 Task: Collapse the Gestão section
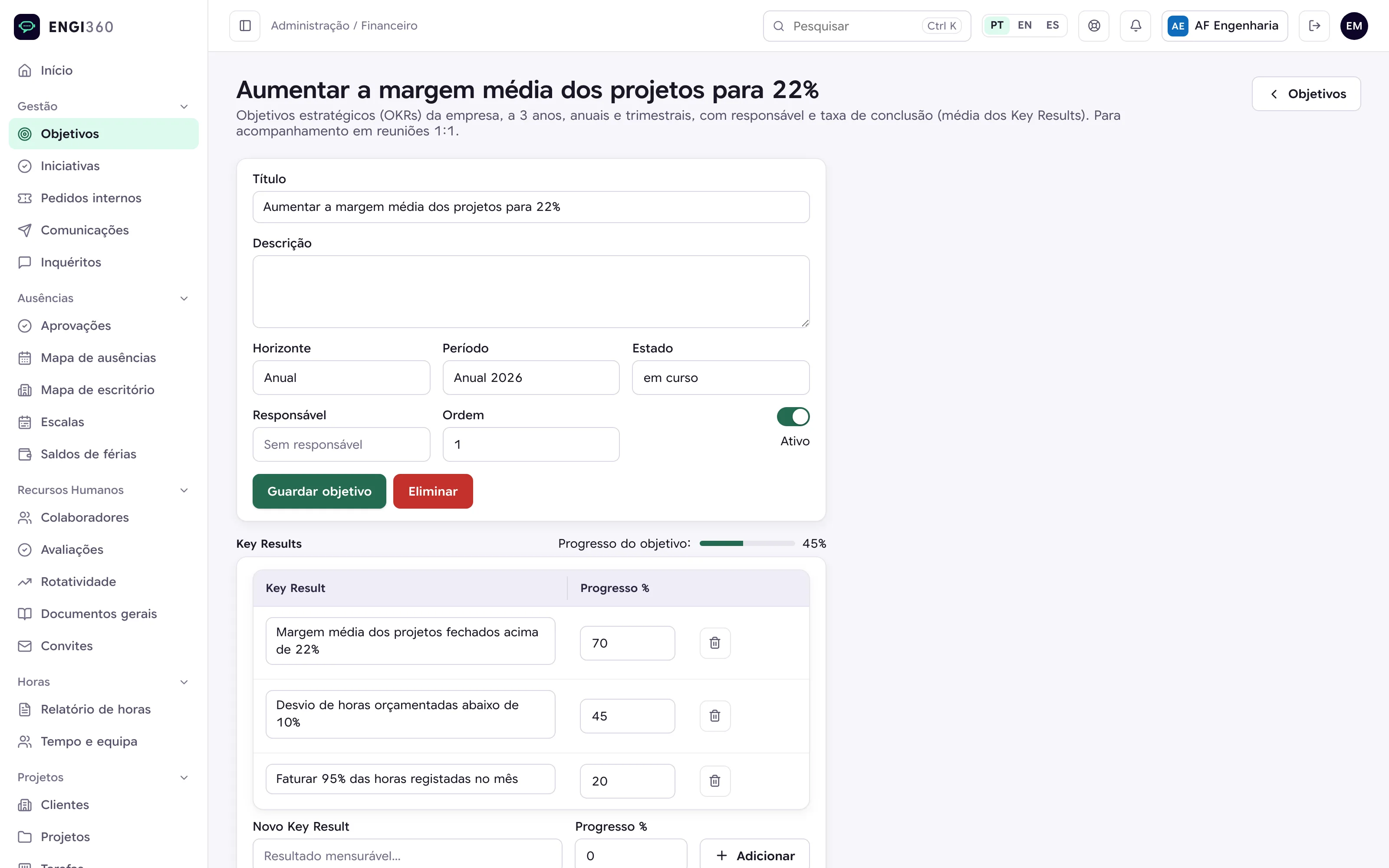(x=184, y=106)
